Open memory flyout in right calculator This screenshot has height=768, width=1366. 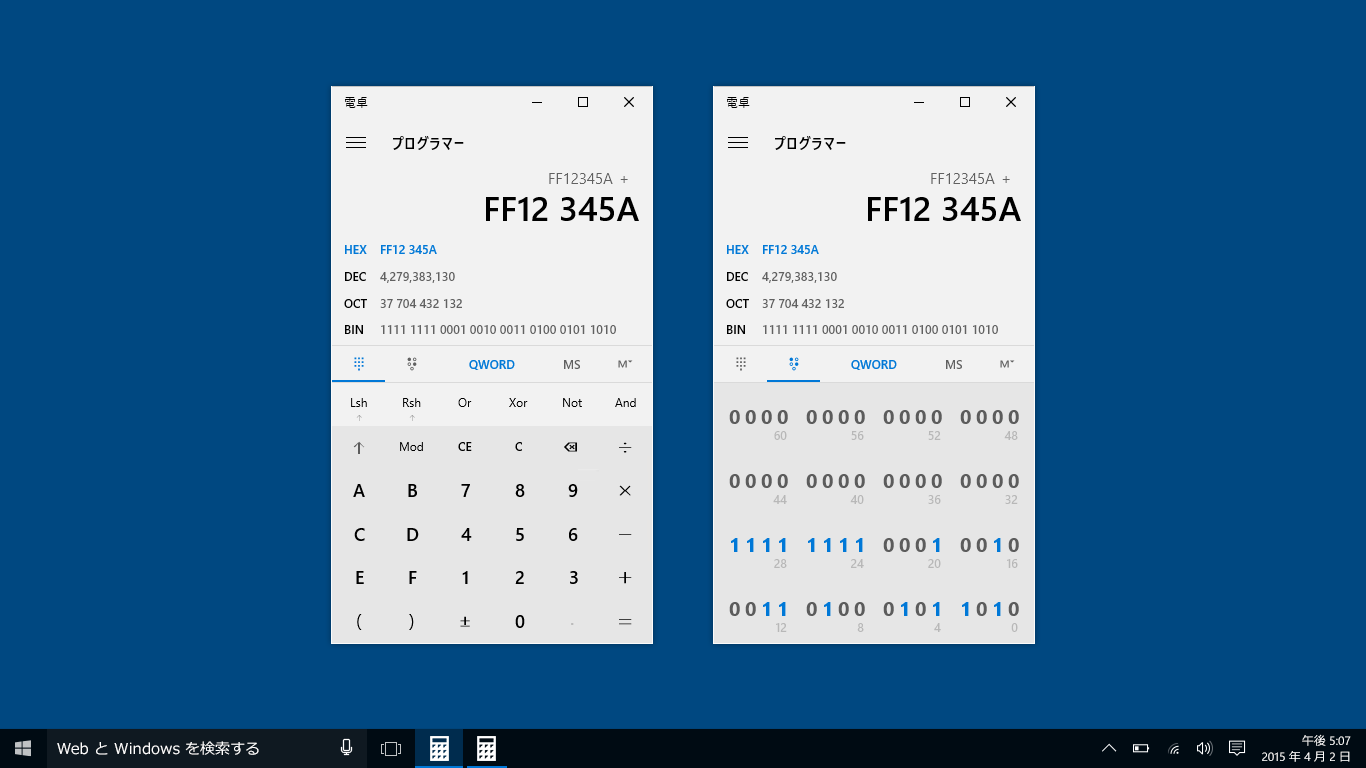(1006, 364)
